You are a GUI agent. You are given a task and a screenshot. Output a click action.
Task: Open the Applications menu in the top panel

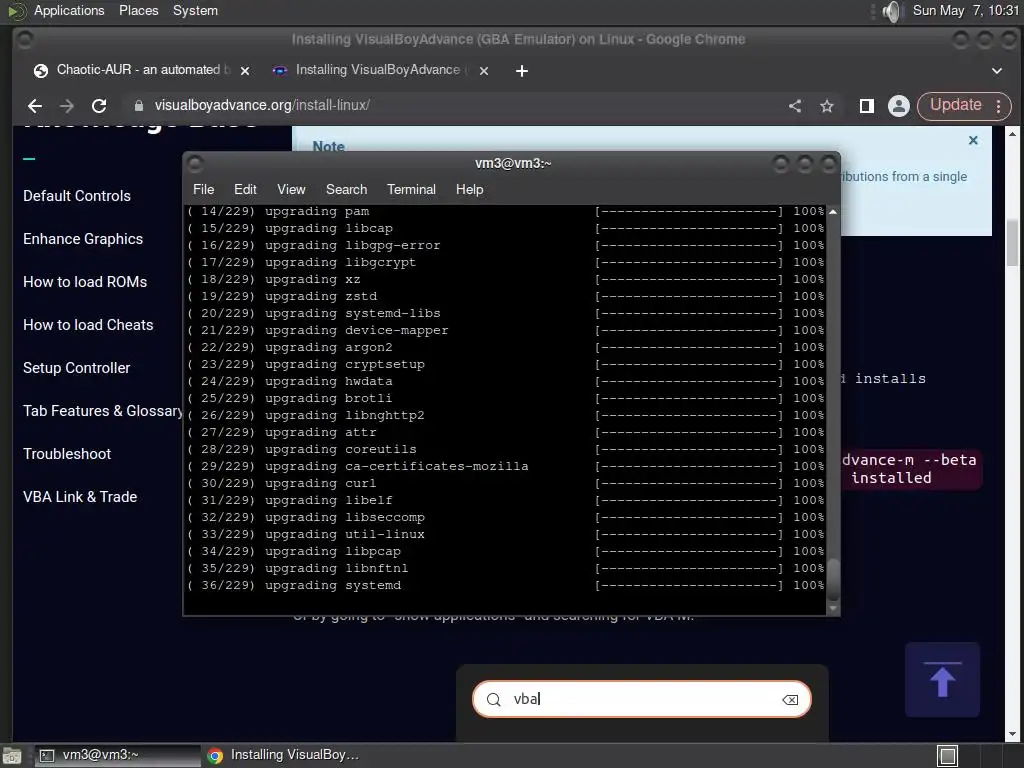point(69,10)
